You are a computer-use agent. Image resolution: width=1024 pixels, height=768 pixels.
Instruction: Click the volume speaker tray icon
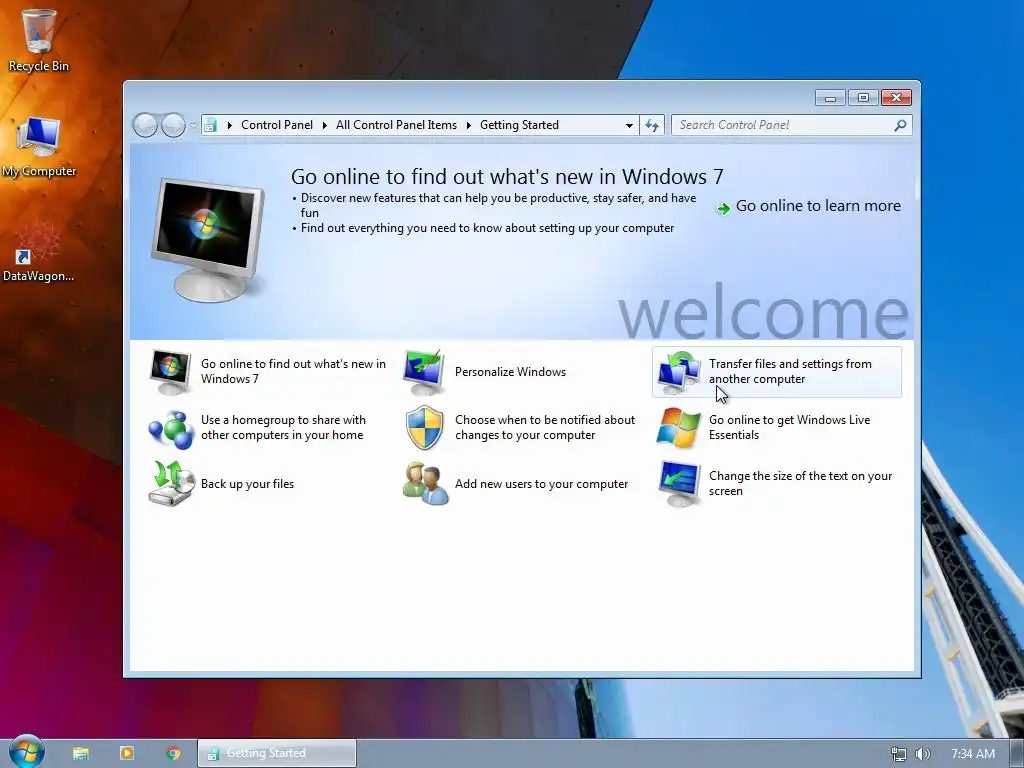(923, 754)
